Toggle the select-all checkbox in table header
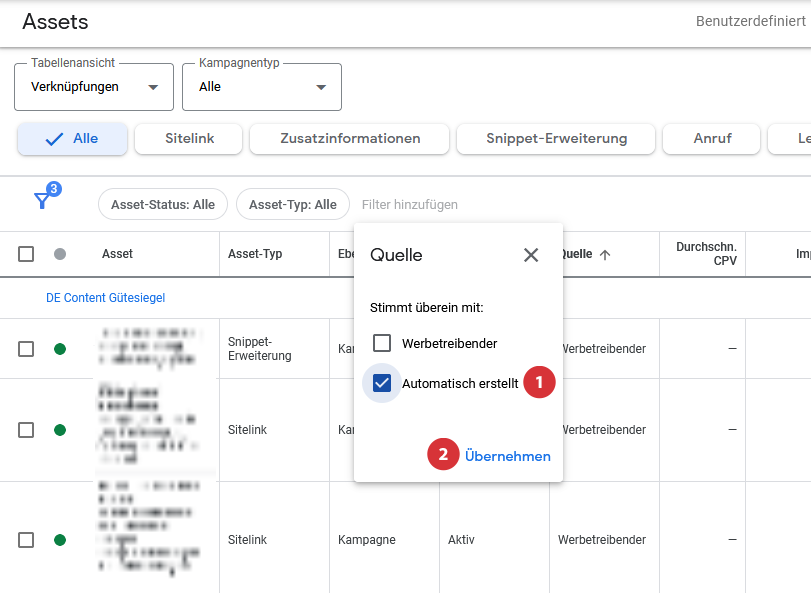Viewport: 811px width, 593px height. [26, 254]
